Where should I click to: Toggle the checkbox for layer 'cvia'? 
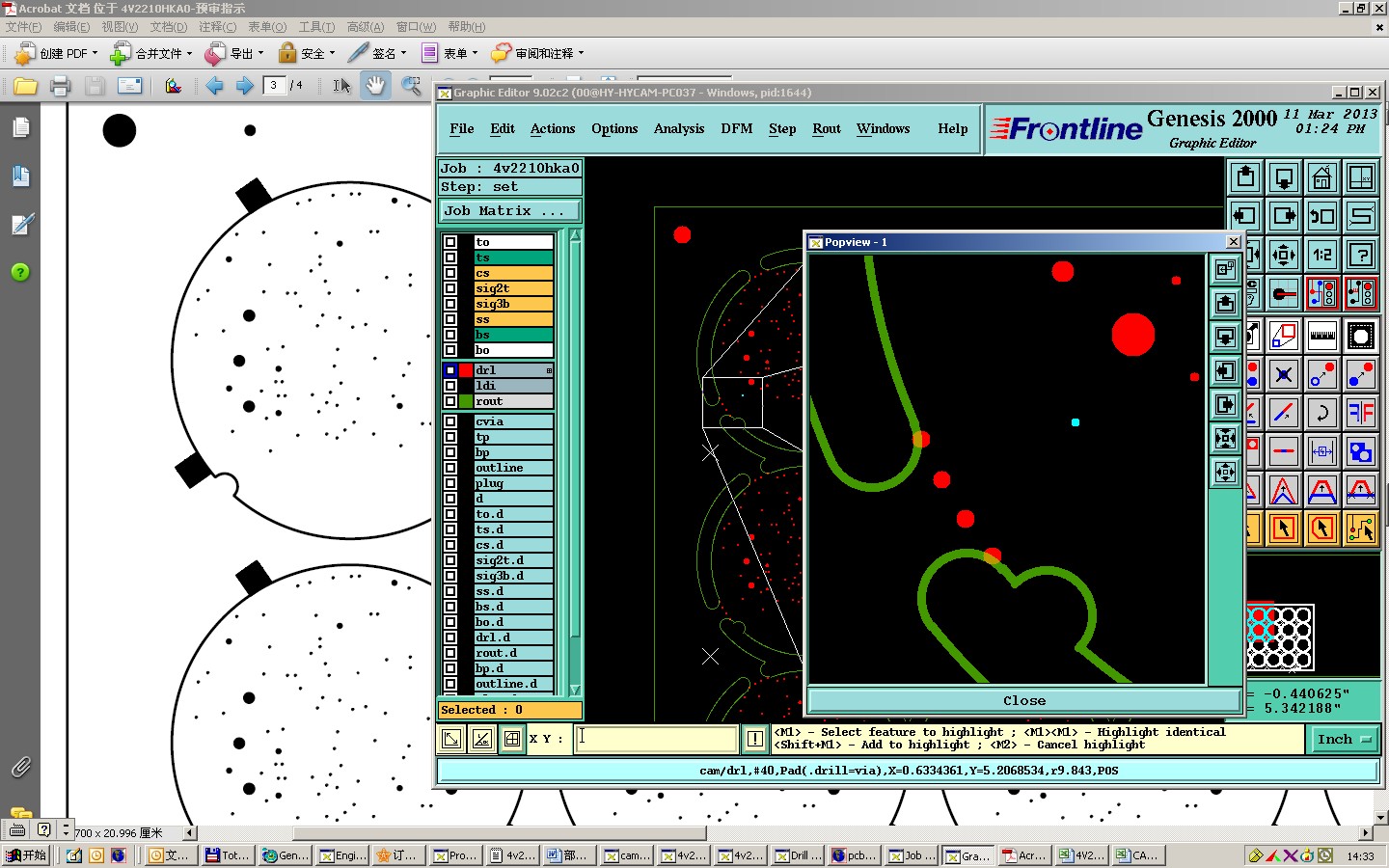450,421
